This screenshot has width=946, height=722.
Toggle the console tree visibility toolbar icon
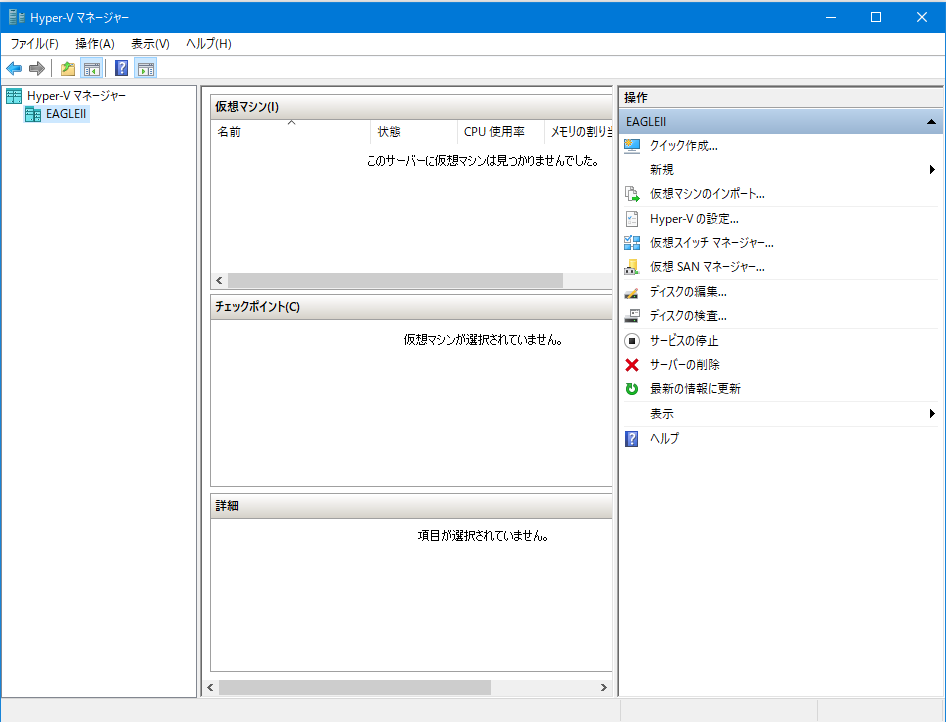pos(90,67)
